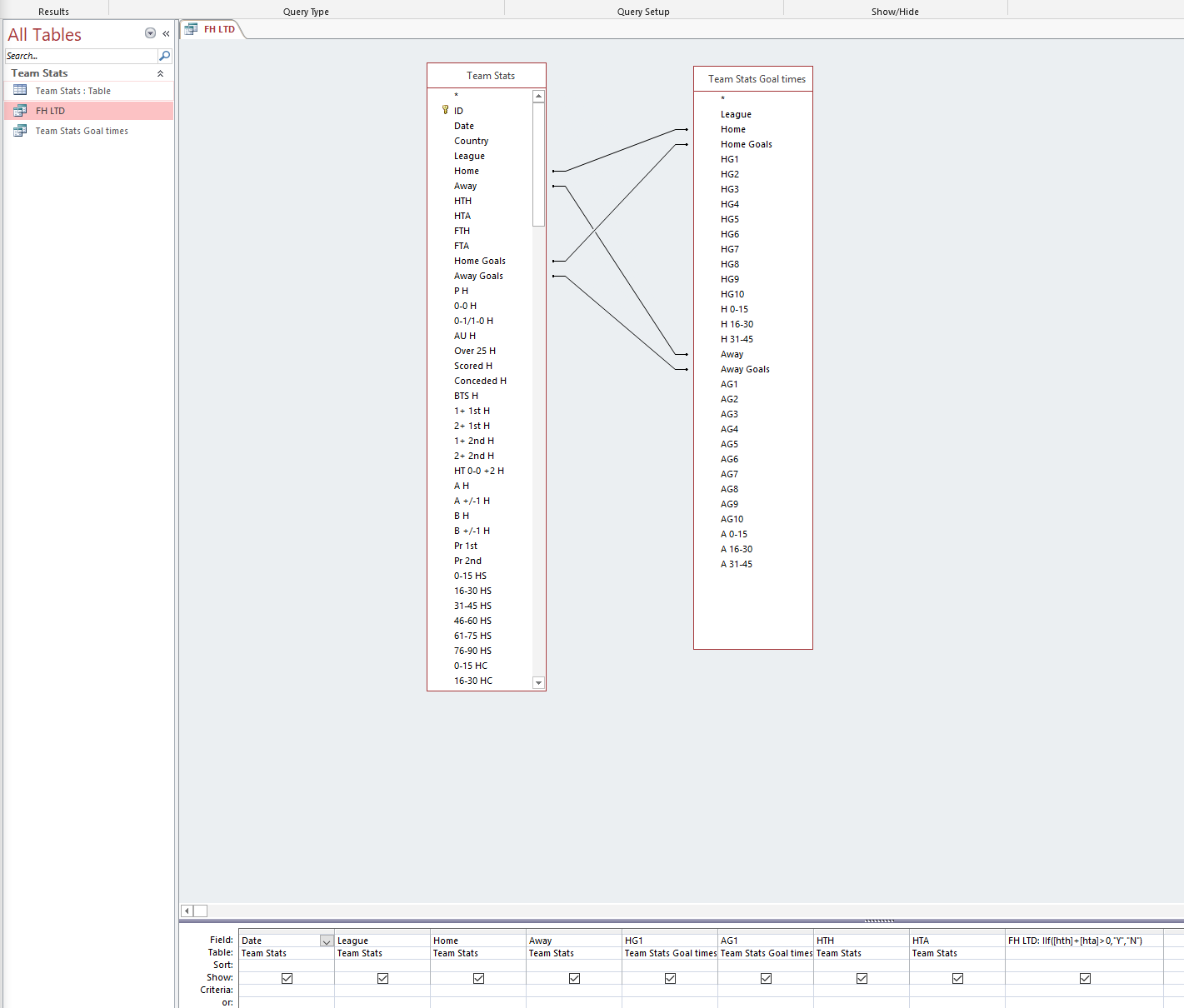Select the ID field in Team Stats list
Viewport: 1184px width, 1008px height.
(x=458, y=111)
